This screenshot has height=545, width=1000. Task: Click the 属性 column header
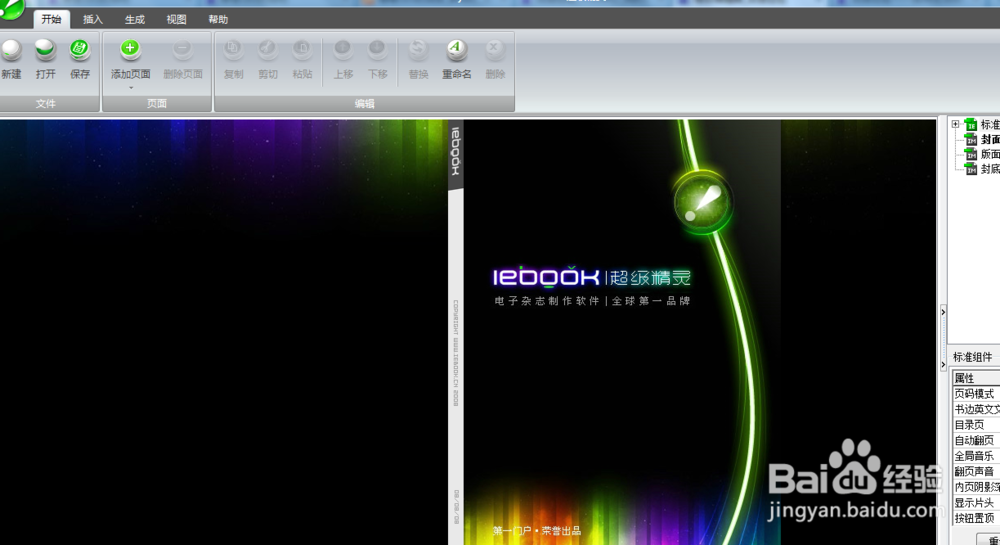click(x=976, y=378)
